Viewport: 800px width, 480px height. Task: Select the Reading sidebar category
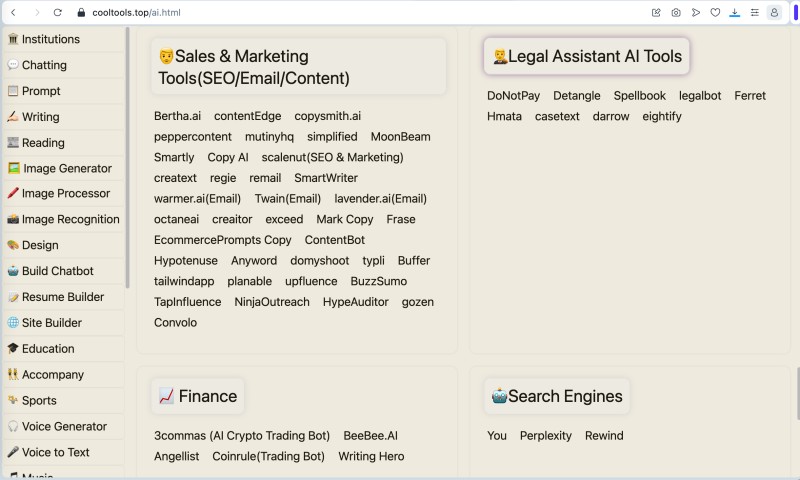click(64, 143)
